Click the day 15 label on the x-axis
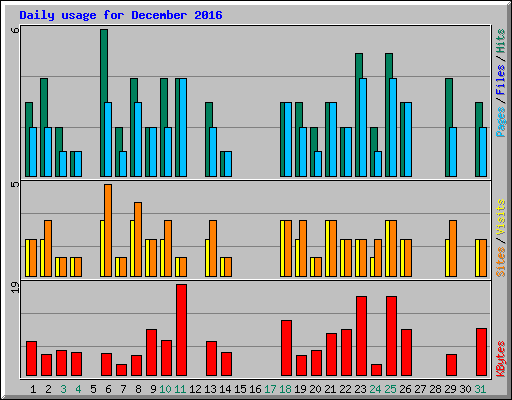Viewport: 512px width, 400px height. [x=240, y=389]
